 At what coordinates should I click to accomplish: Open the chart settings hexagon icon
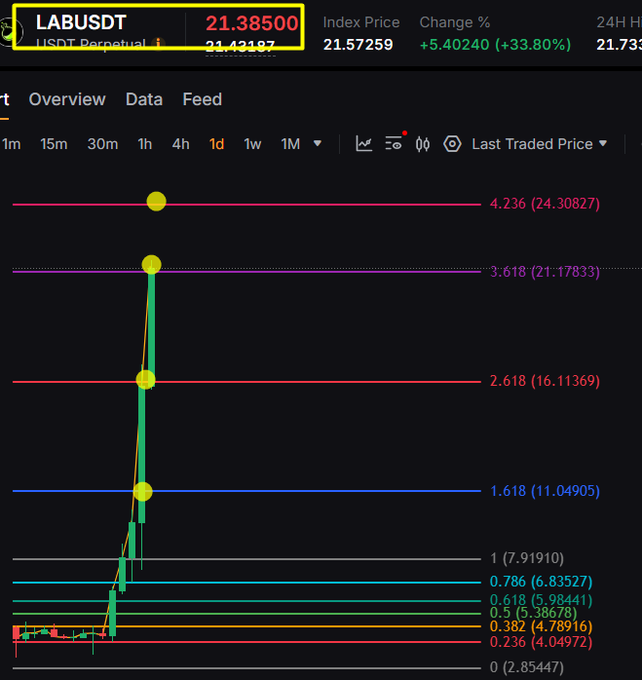click(x=452, y=144)
